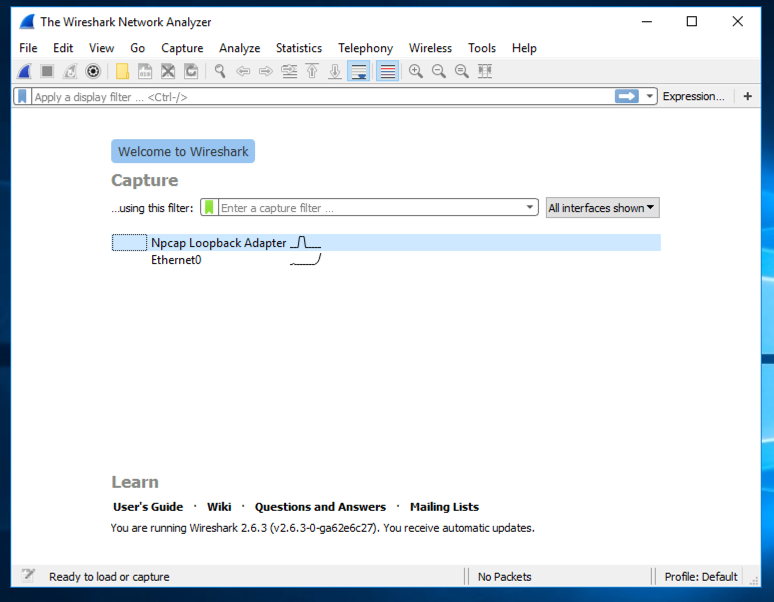Go to specified packet icon
This screenshot has width=774, height=602.
pos(289,72)
